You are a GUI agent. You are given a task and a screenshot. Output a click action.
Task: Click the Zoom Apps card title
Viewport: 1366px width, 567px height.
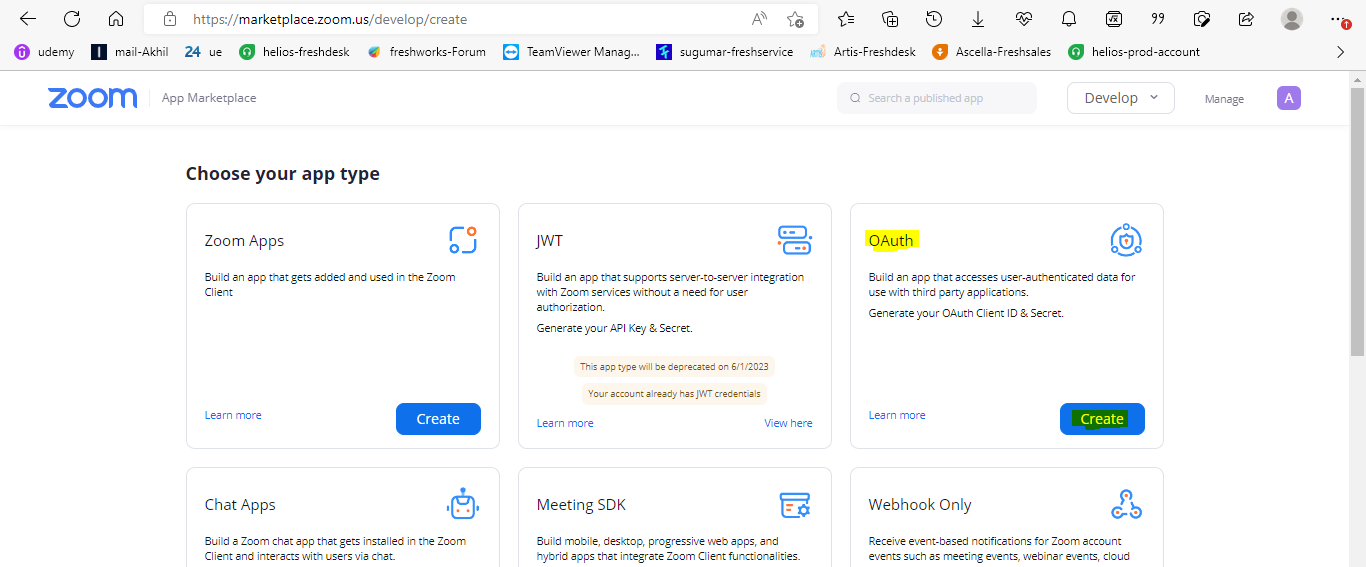pyautogui.click(x=244, y=241)
